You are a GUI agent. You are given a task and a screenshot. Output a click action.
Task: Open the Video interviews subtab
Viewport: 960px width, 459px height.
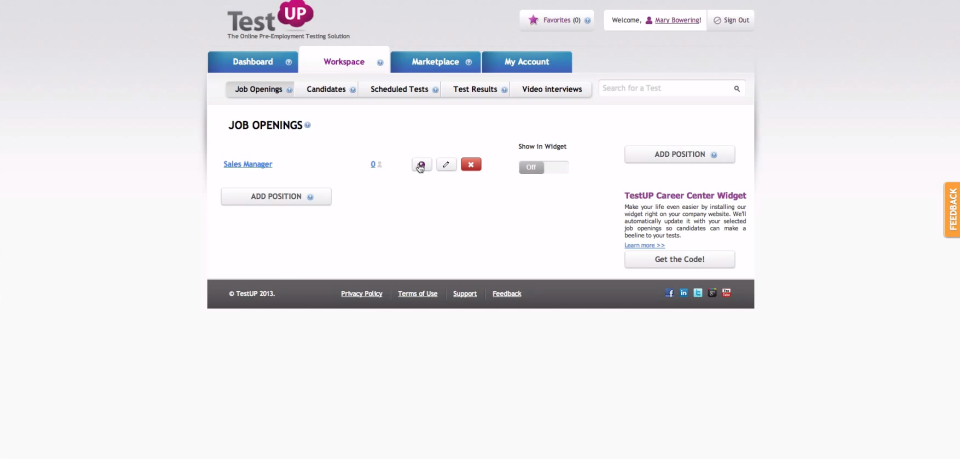(x=552, y=89)
